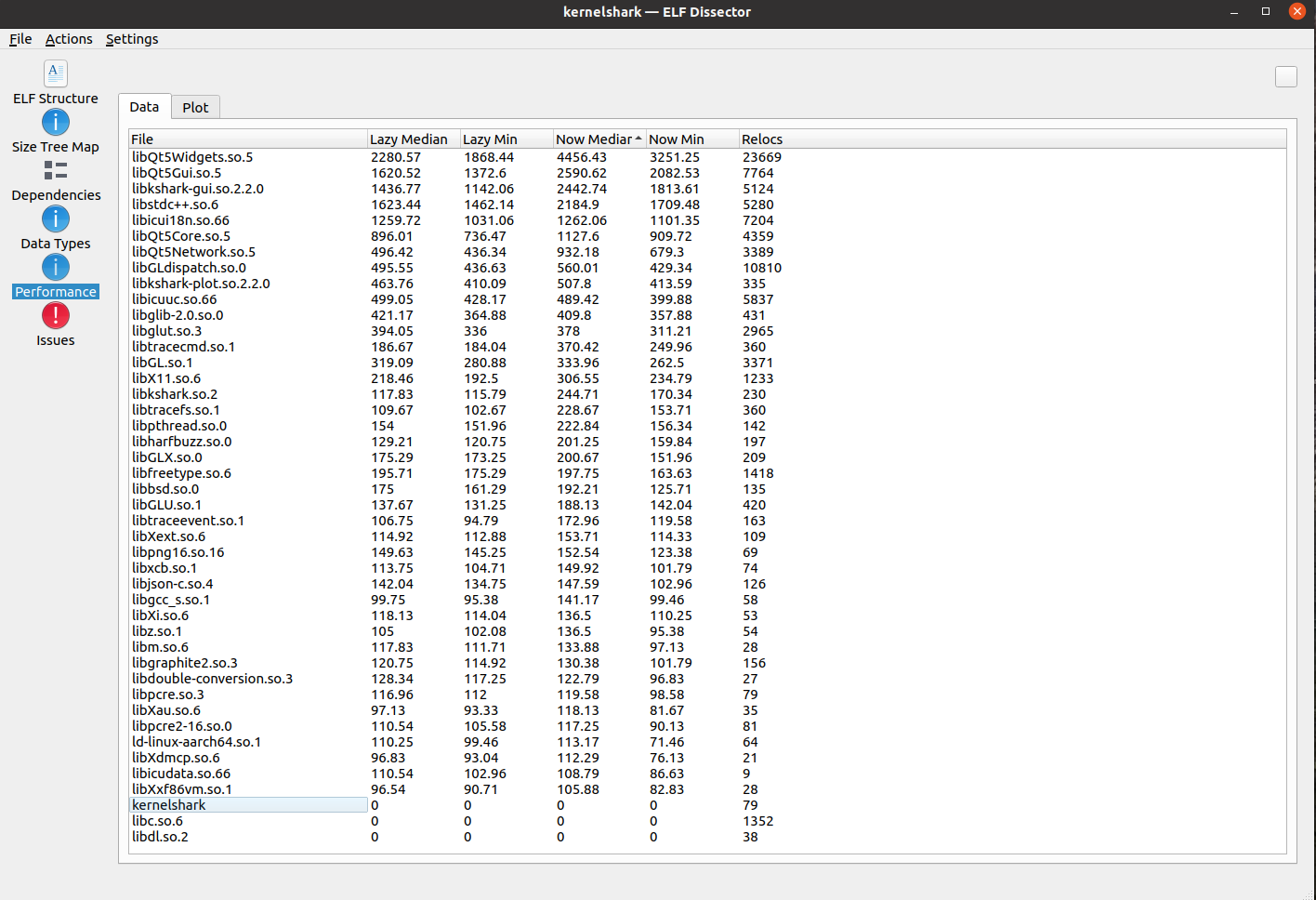Switch to the Data tab

point(144,107)
